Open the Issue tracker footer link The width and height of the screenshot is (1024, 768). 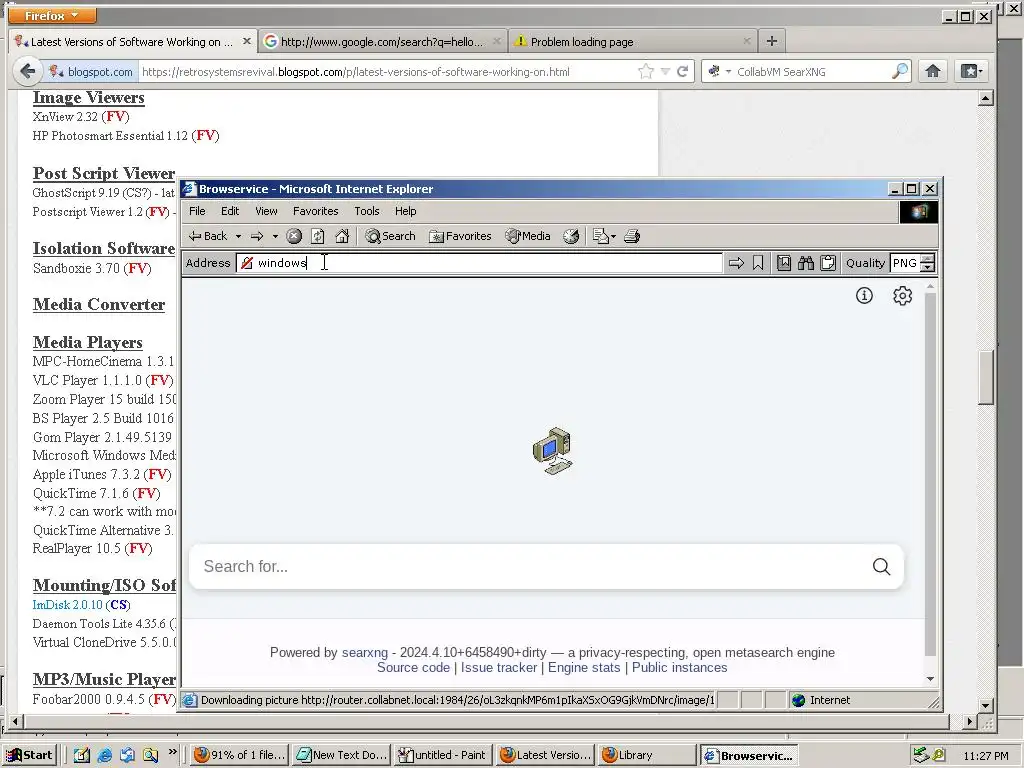click(x=499, y=667)
